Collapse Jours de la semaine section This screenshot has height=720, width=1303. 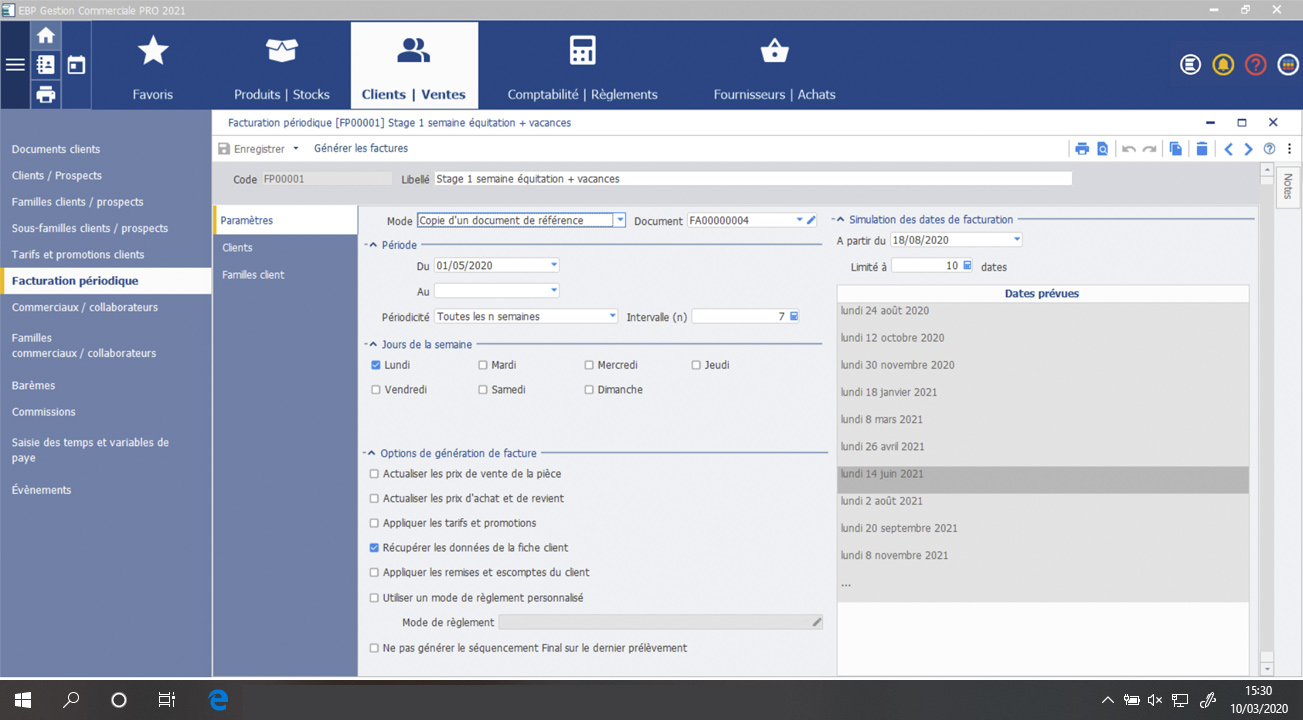pyautogui.click(x=373, y=344)
